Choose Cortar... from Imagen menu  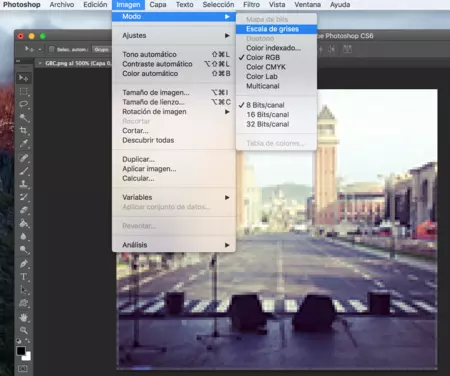click(x=174, y=131)
